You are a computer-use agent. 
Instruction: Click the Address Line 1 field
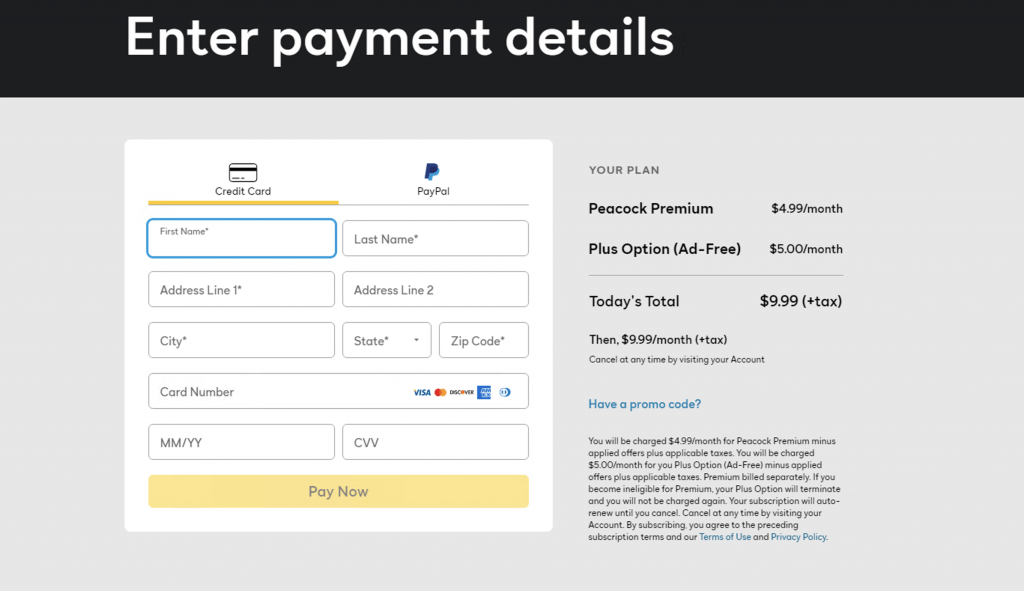pos(241,290)
